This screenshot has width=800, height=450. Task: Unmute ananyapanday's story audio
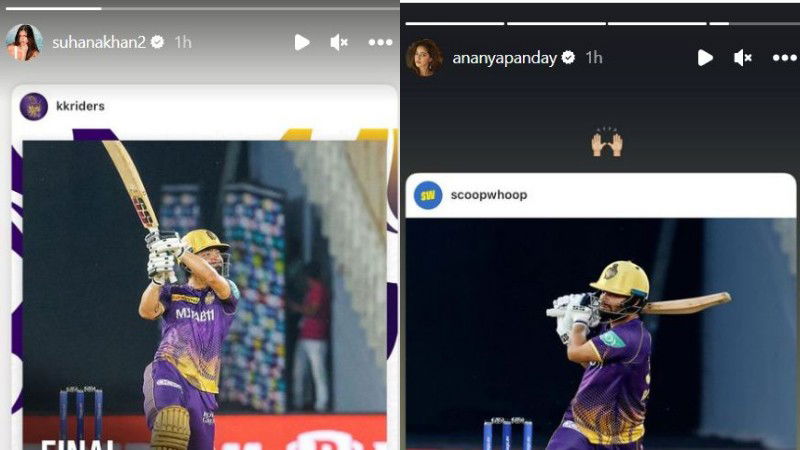pyautogui.click(x=742, y=58)
